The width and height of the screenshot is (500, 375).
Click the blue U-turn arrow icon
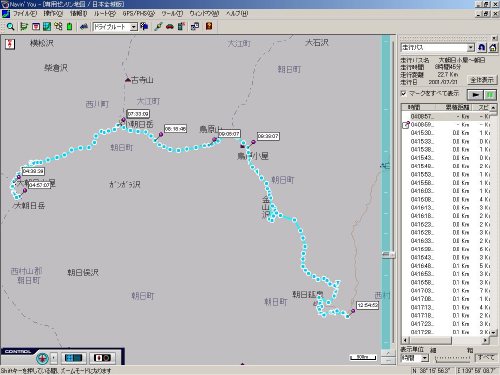pyautogui.click(x=481, y=48)
